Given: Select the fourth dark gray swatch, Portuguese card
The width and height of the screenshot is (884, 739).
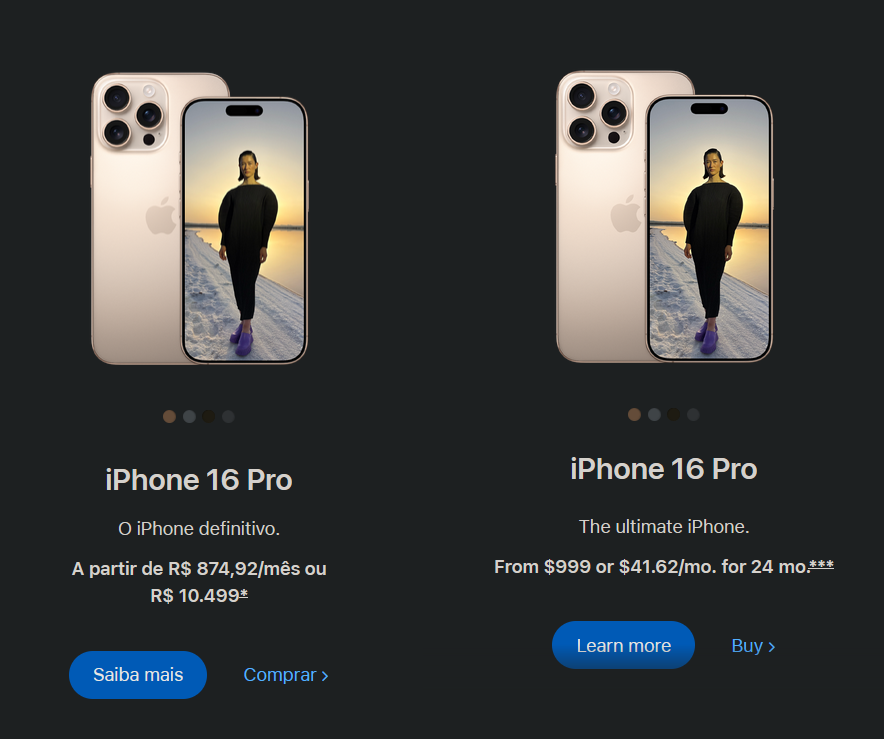Looking at the screenshot, I should click(x=228, y=417).
